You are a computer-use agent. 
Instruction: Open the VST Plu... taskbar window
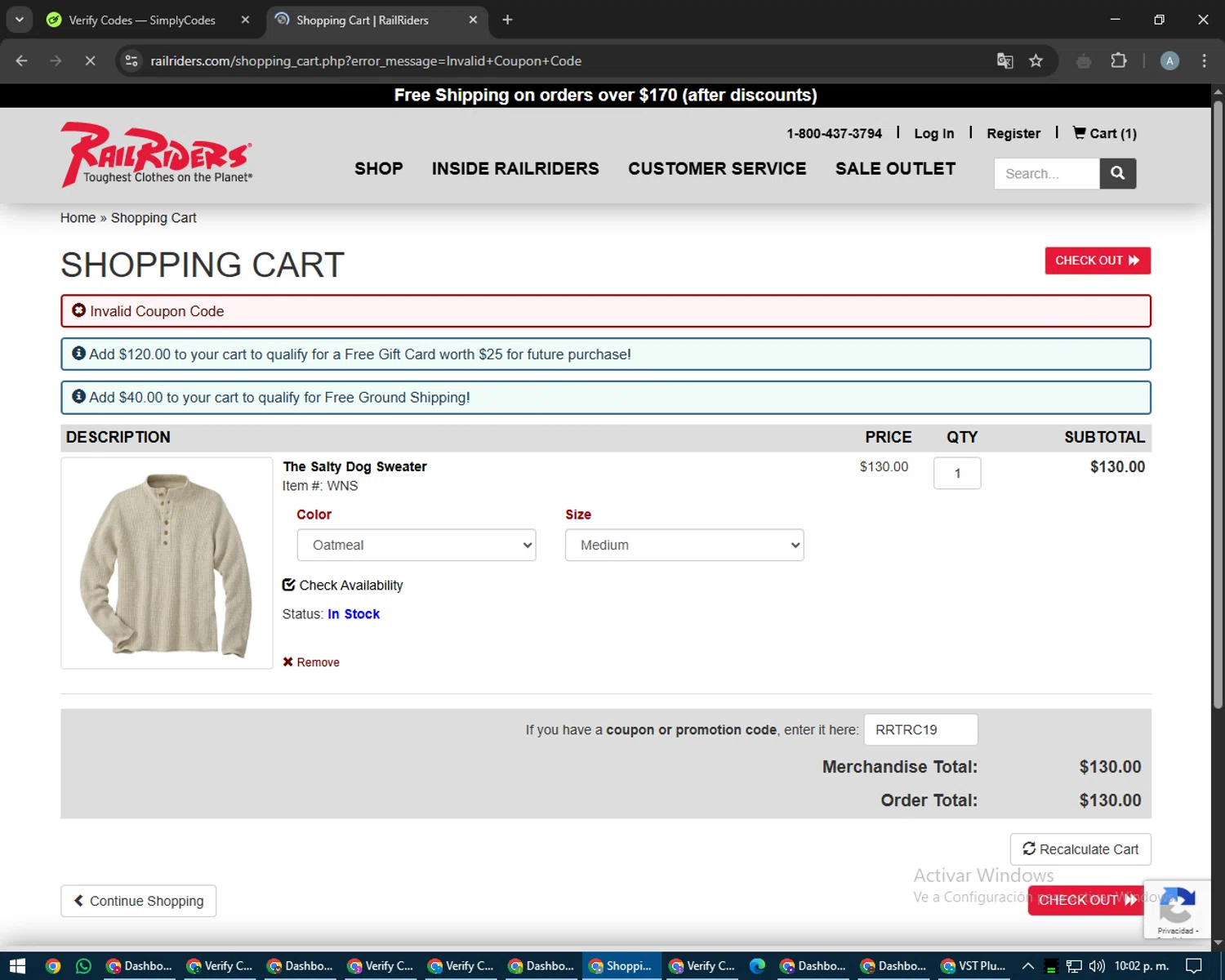973,966
